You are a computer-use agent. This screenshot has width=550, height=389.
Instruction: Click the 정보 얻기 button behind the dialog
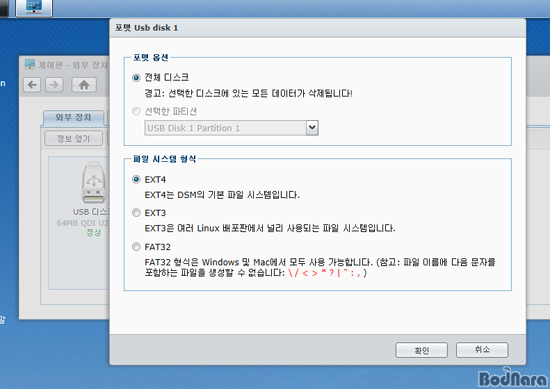point(73,139)
